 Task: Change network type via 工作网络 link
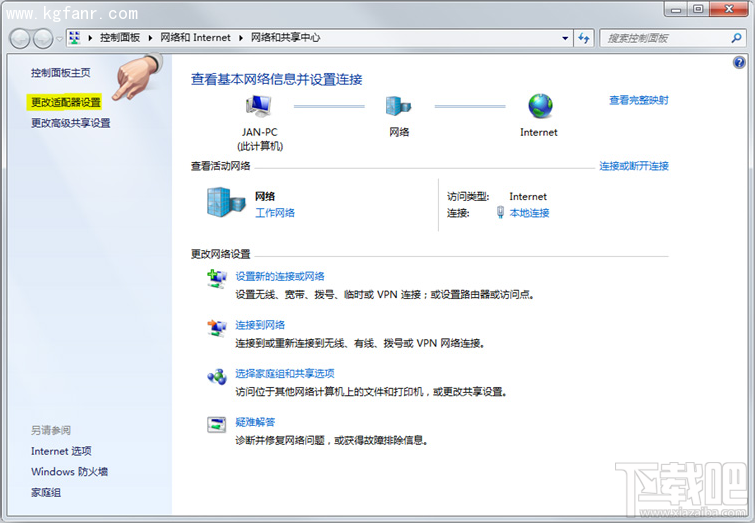275,213
